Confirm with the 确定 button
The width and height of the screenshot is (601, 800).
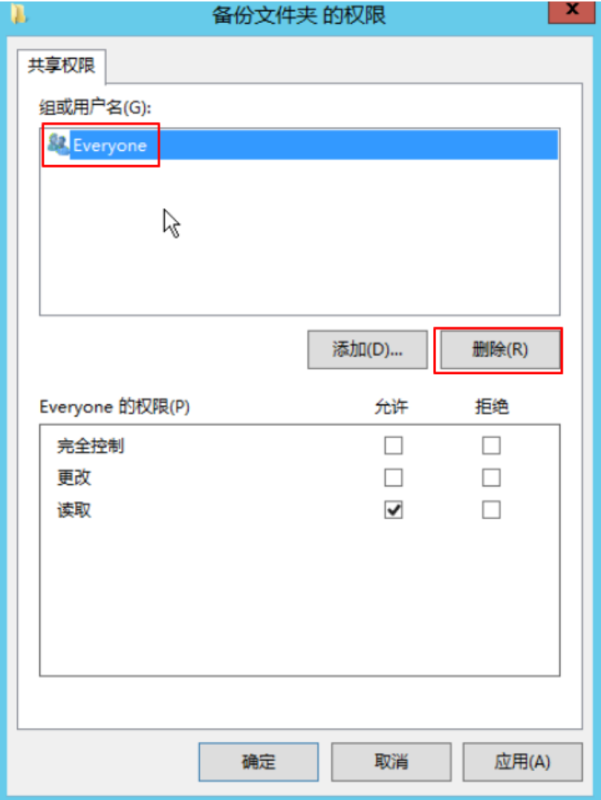tap(259, 762)
